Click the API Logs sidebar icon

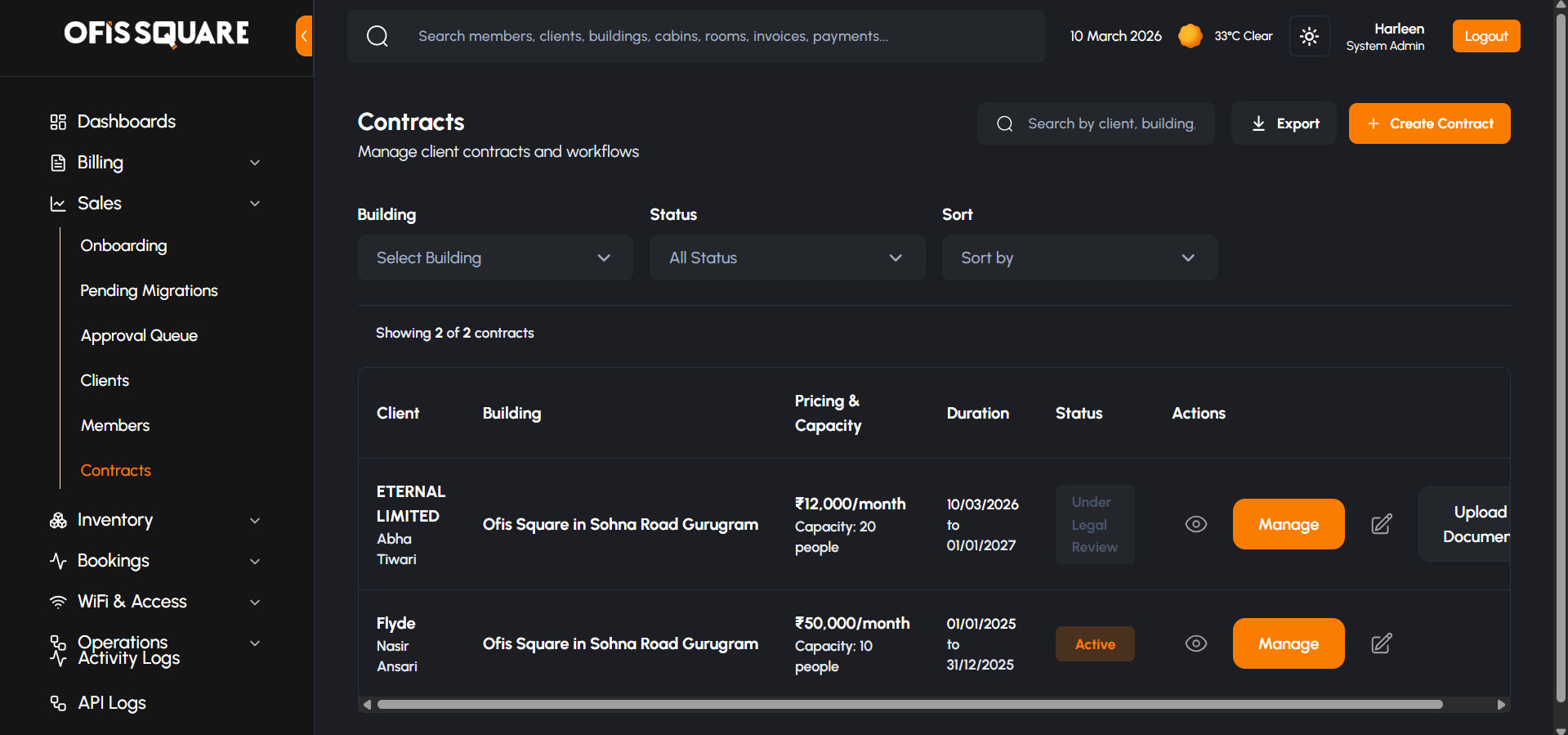[58, 703]
